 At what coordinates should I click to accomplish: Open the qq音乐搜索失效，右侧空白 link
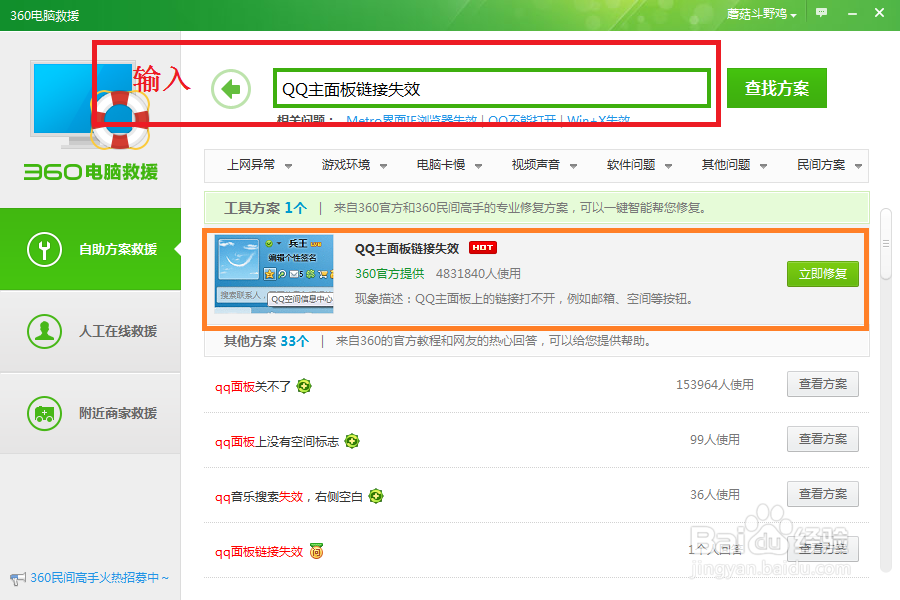coord(289,497)
